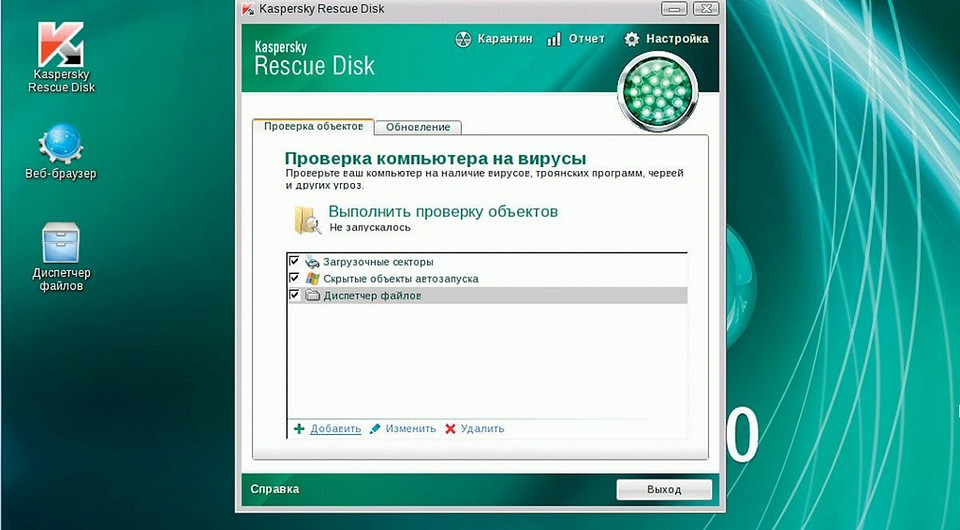Viewport: 960px width, 530px height.
Task: Click Удалить to remove the selected object
Action: click(x=483, y=429)
